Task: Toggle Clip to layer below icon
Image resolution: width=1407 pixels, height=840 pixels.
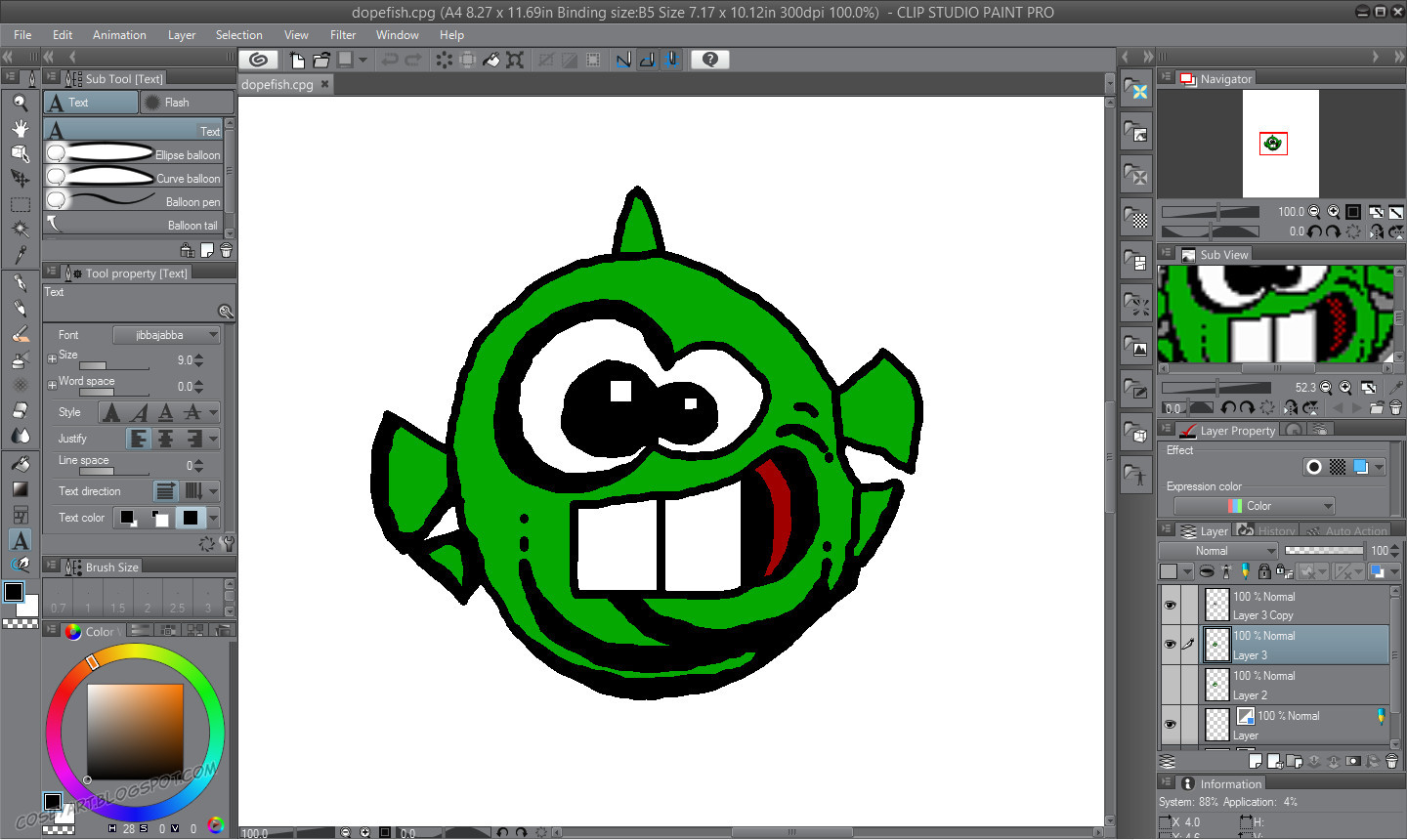Action: pos(1207,571)
